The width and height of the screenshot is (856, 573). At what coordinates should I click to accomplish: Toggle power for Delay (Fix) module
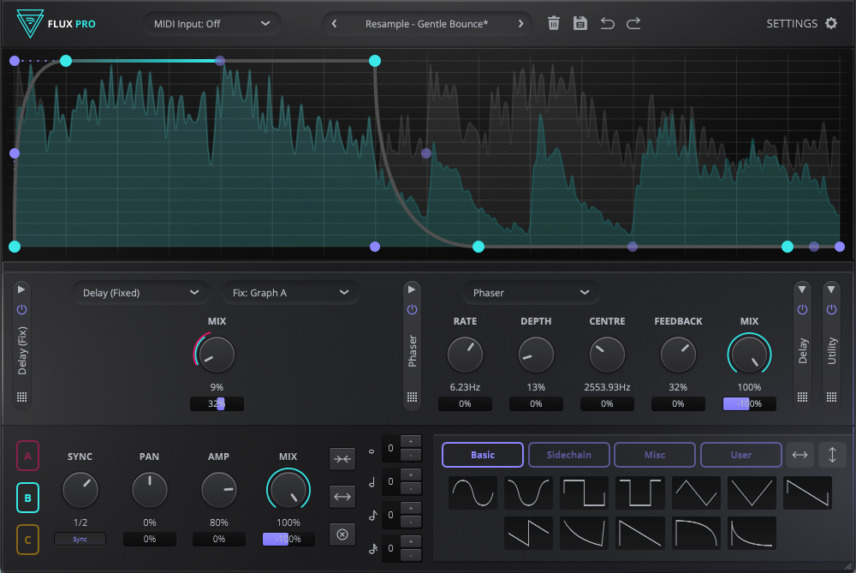(22, 309)
